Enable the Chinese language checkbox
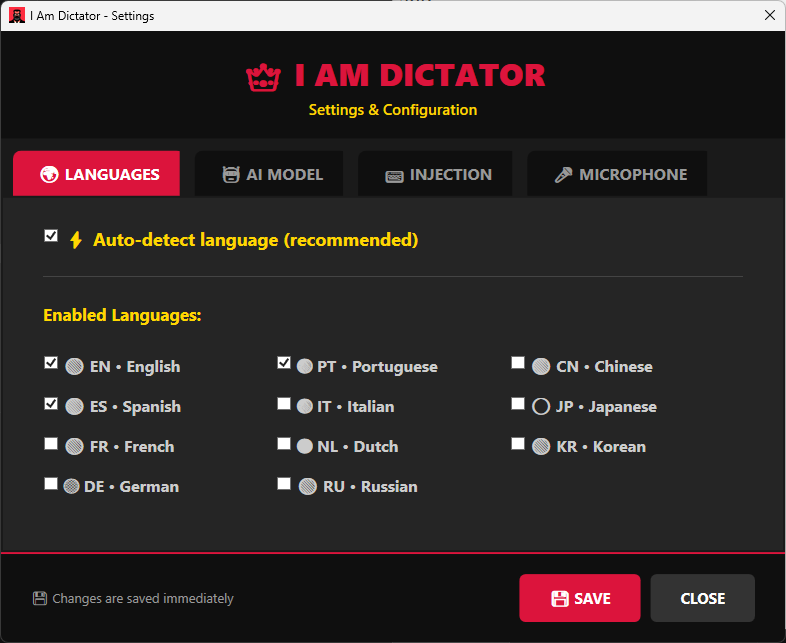This screenshot has width=786, height=643. (x=518, y=363)
